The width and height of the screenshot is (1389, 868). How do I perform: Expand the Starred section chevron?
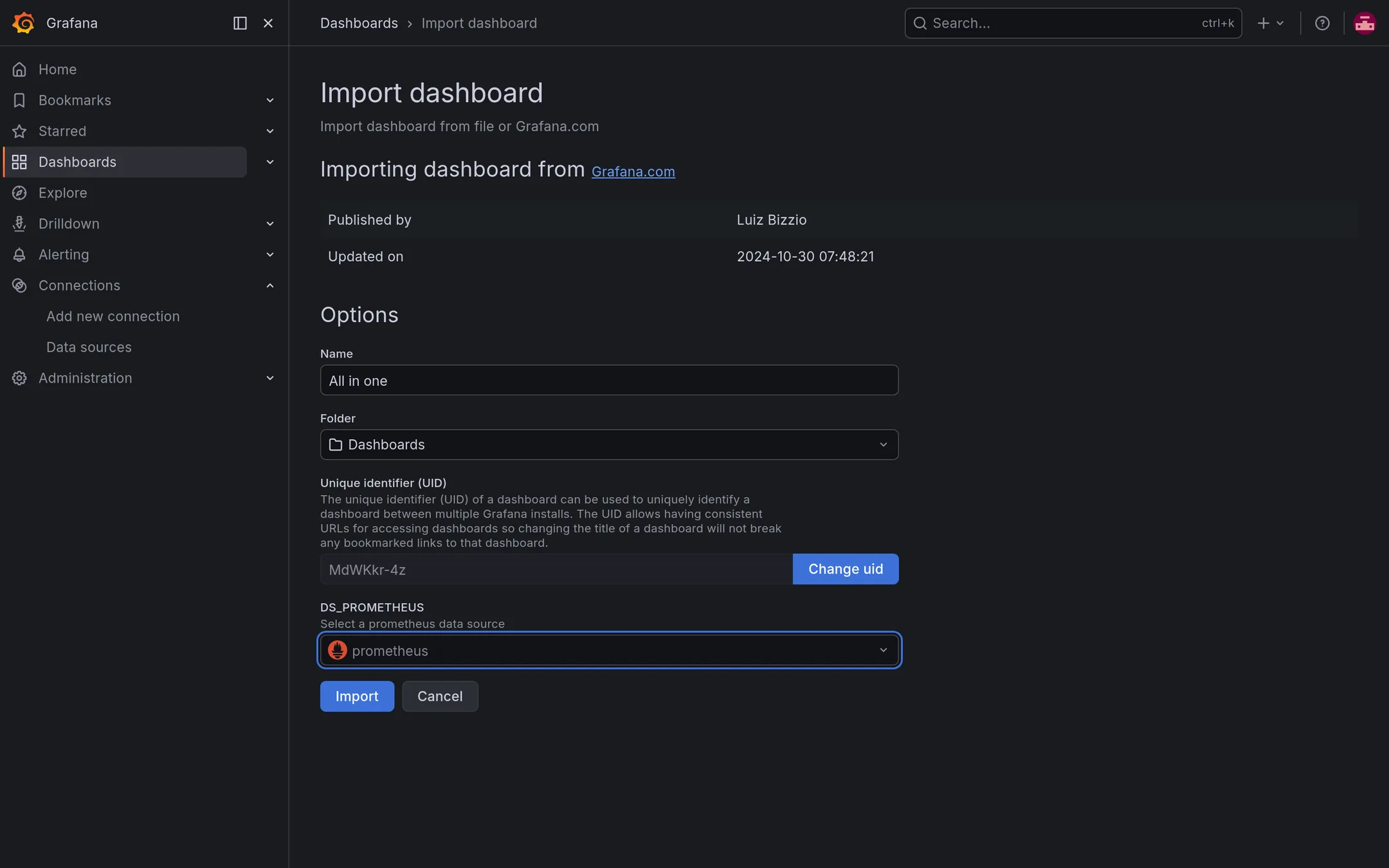tap(270, 131)
